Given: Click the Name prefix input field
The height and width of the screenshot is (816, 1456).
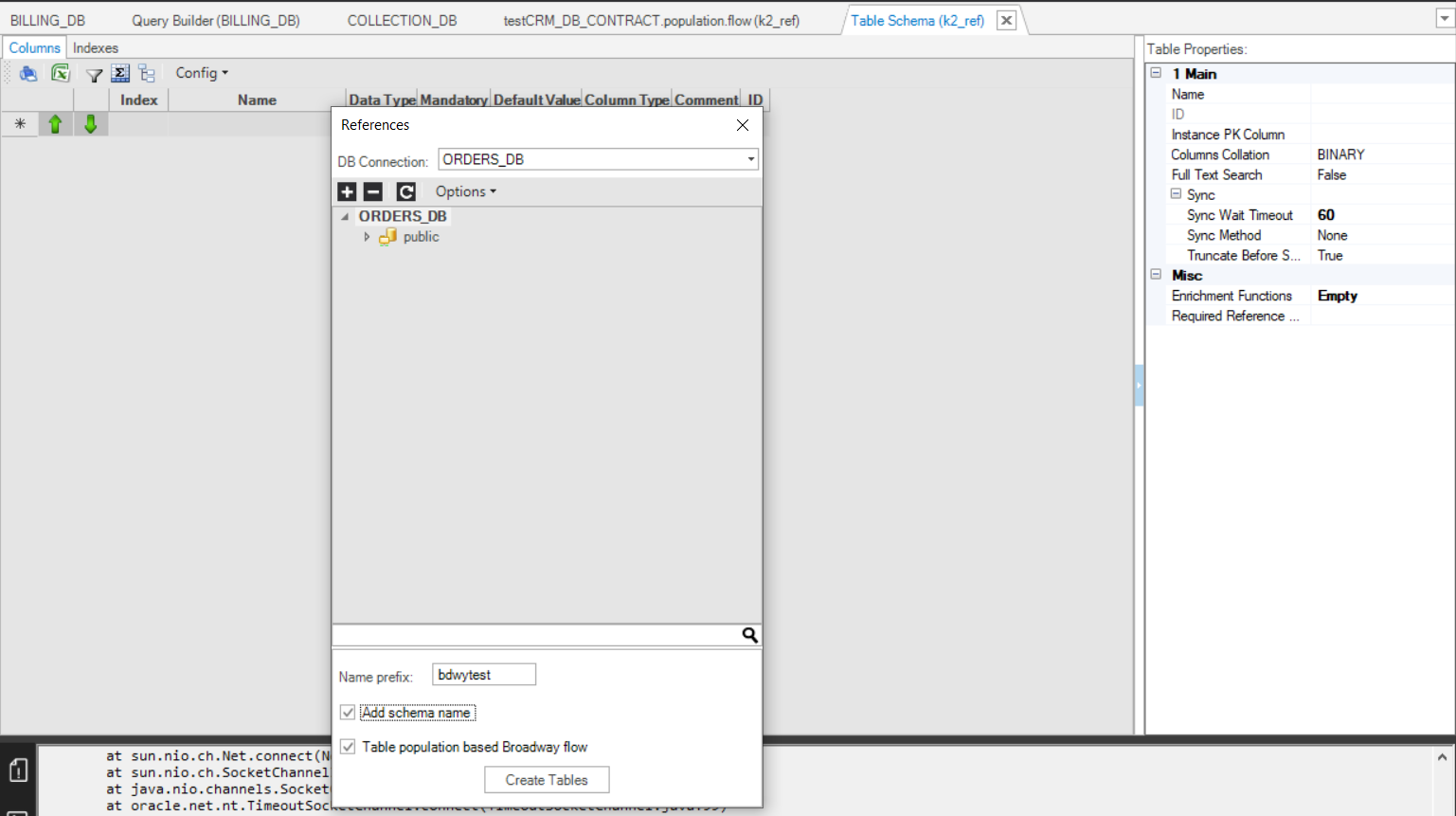Looking at the screenshot, I should (x=484, y=675).
